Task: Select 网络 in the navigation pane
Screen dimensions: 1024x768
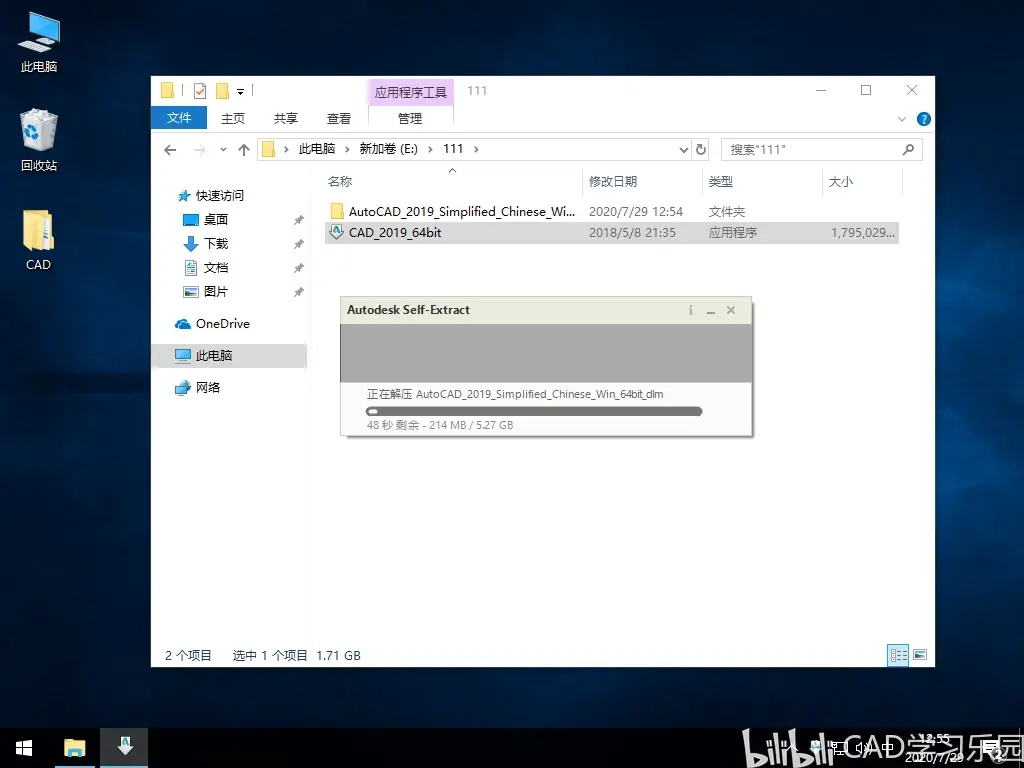Action: click(x=208, y=387)
